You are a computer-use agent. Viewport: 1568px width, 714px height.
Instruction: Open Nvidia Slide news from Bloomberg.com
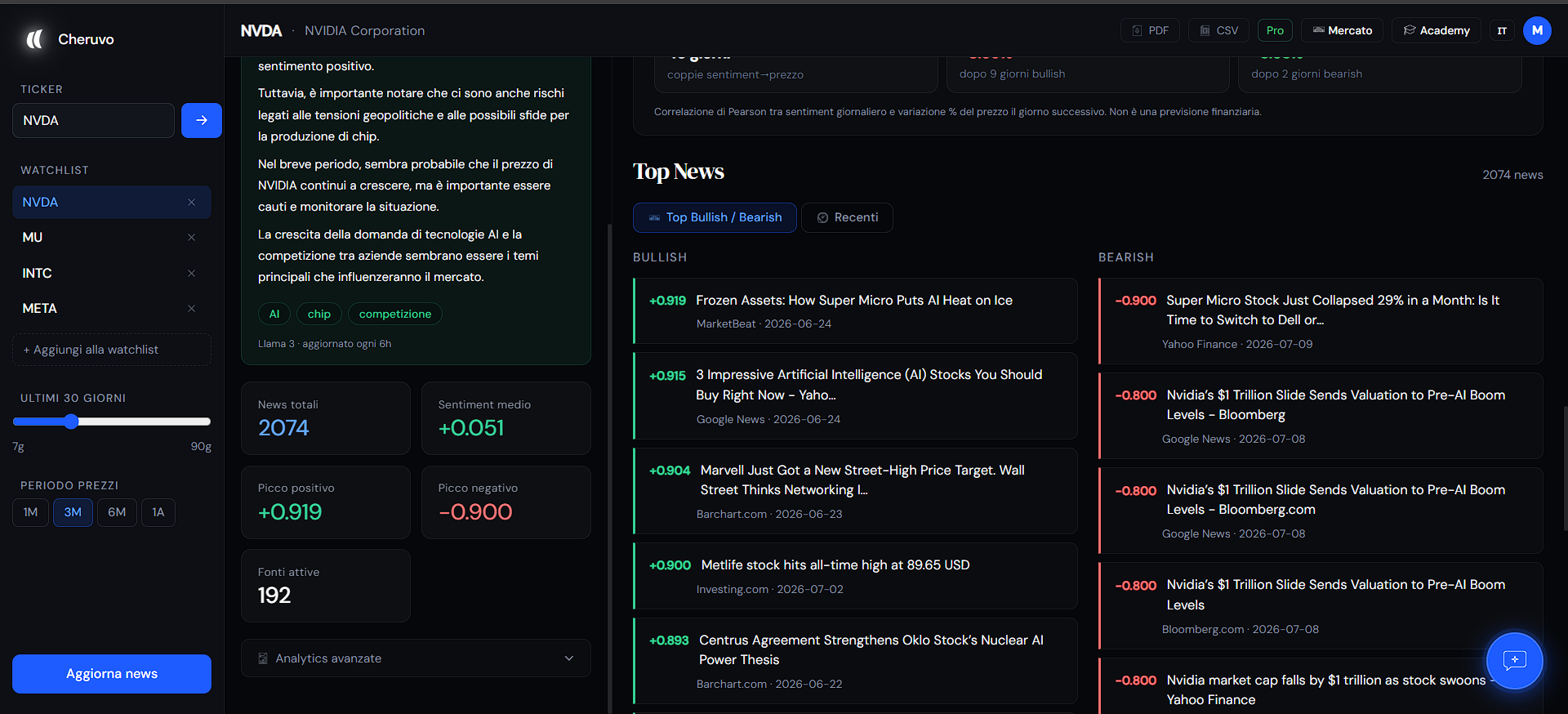tap(1321, 511)
